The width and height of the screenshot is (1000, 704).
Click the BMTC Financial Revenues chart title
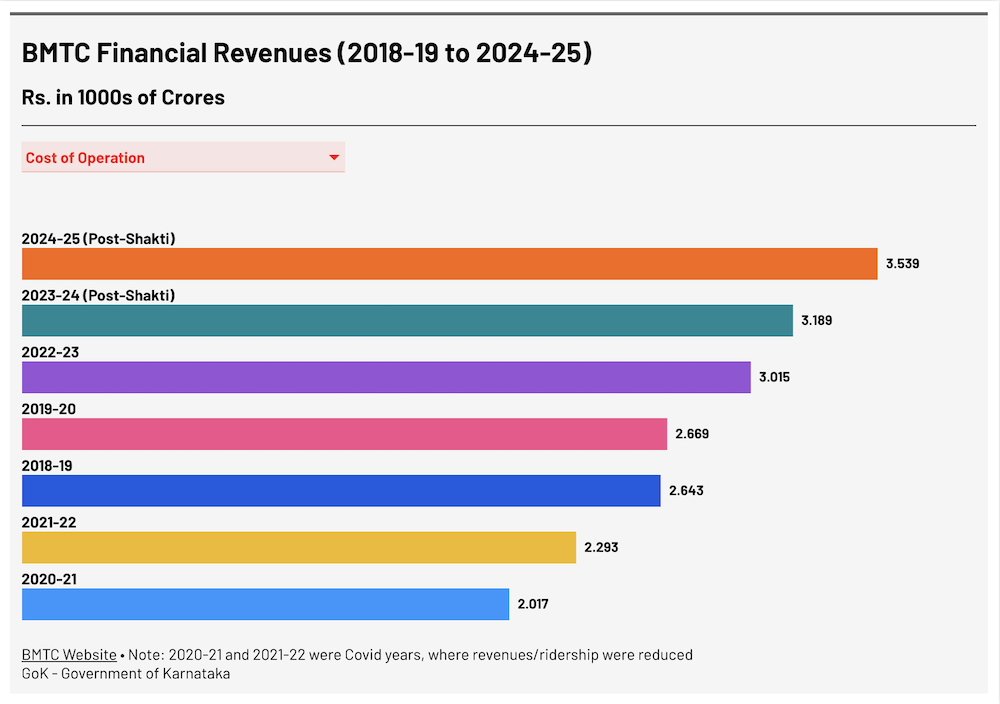(x=307, y=53)
